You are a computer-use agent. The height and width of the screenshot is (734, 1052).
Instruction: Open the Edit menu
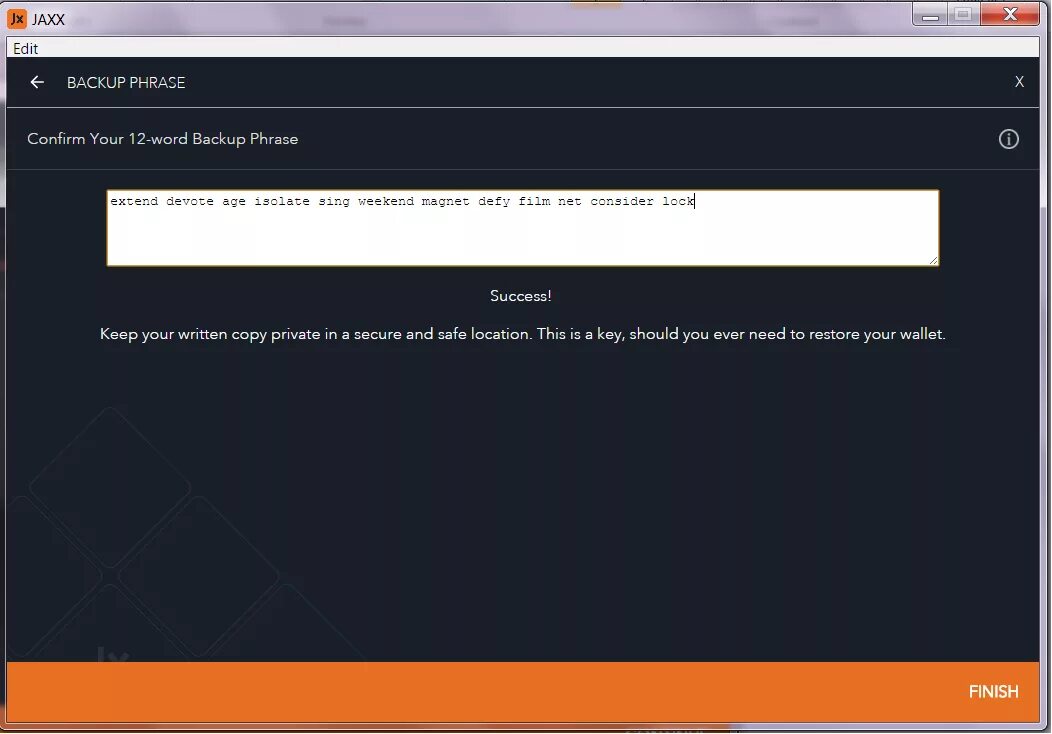pos(25,48)
